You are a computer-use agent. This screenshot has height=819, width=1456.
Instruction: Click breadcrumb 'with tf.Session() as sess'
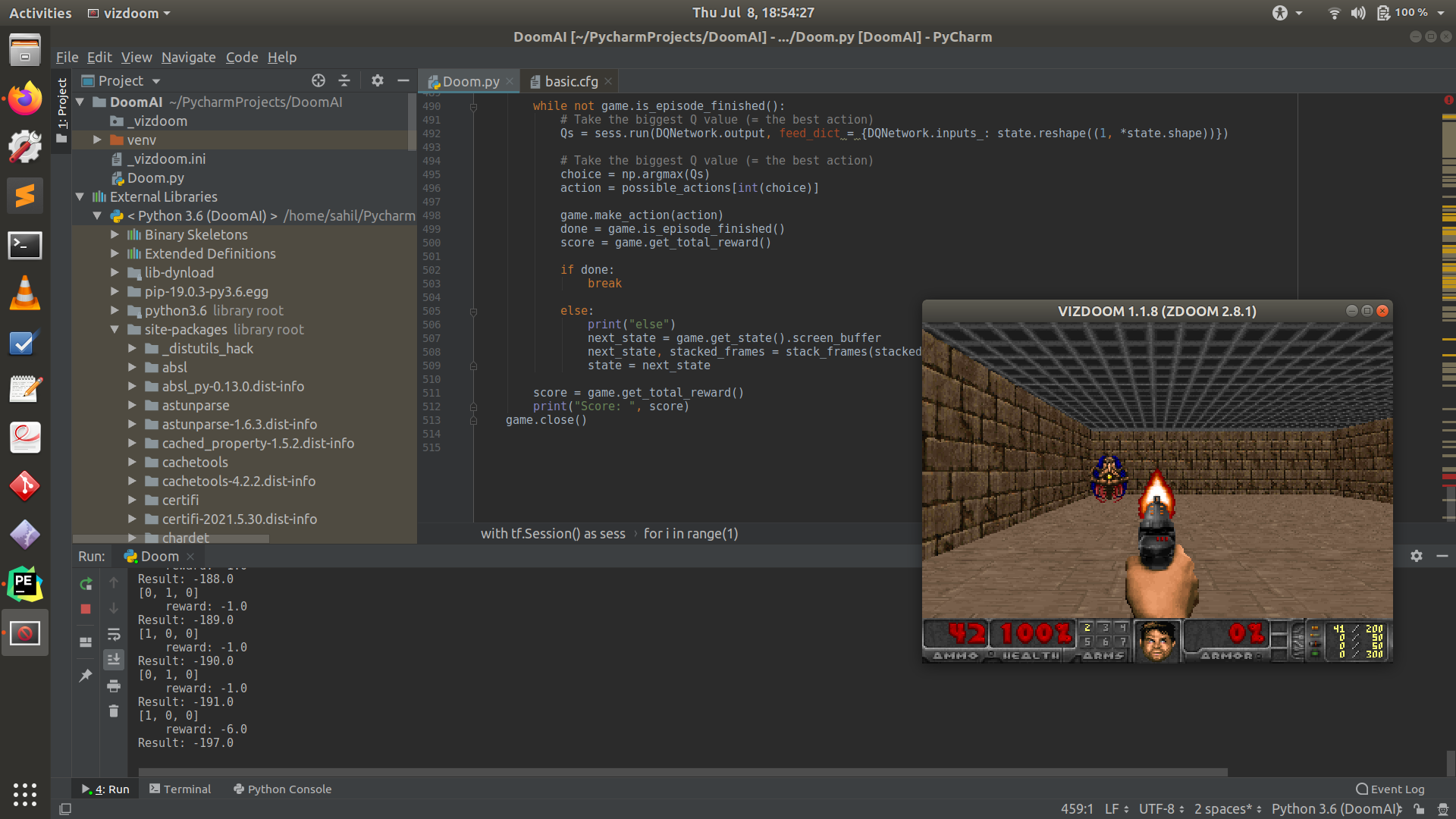point(553,533)
